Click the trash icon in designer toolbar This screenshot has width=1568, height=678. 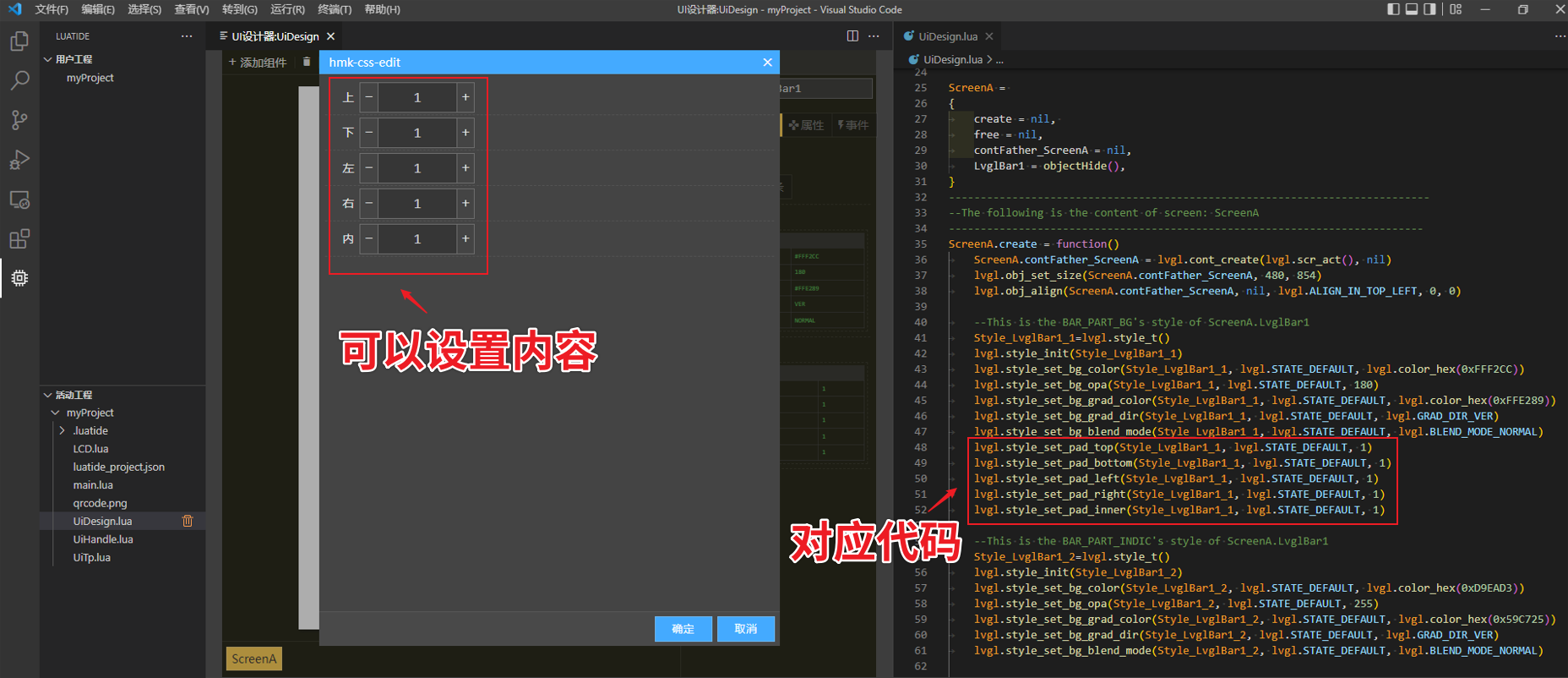point(307,62)
